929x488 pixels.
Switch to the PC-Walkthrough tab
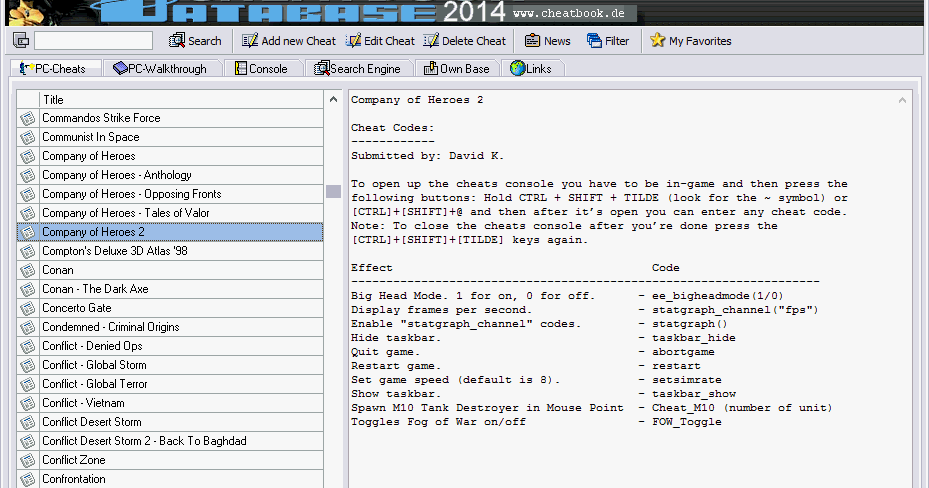[x=161, y=69]
